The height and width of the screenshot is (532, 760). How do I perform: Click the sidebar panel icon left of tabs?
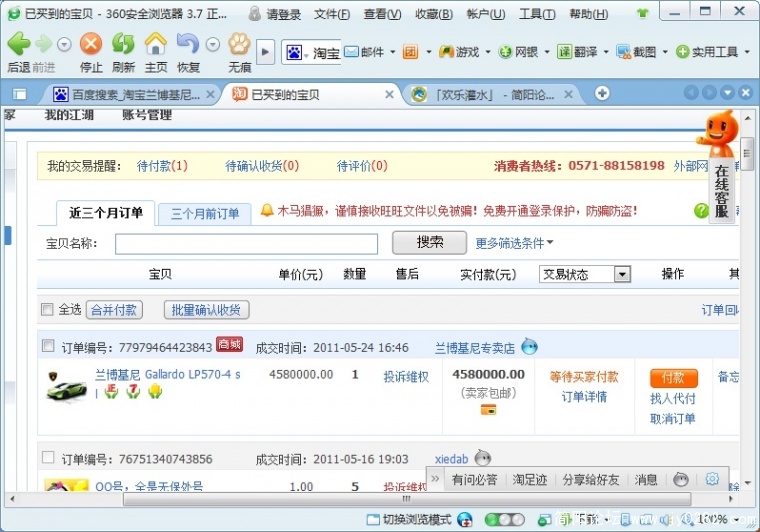tap(19, 94)
